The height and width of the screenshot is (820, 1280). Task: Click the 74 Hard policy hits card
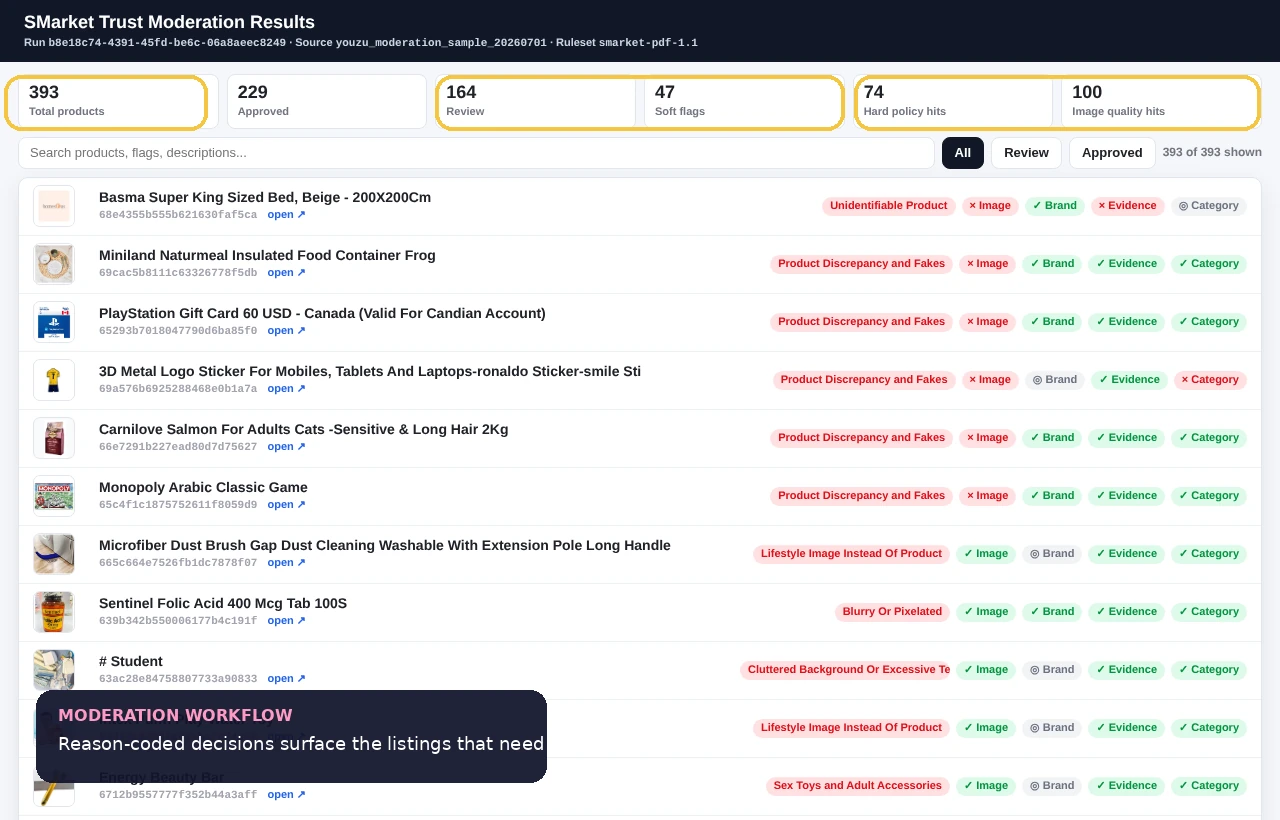point(953,102)
